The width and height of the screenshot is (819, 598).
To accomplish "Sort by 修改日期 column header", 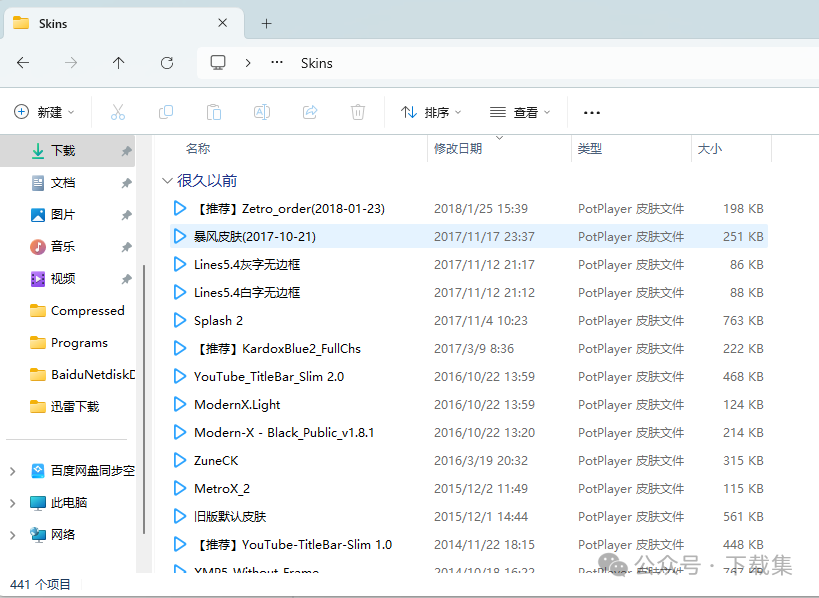I will (x=458, y=149).
